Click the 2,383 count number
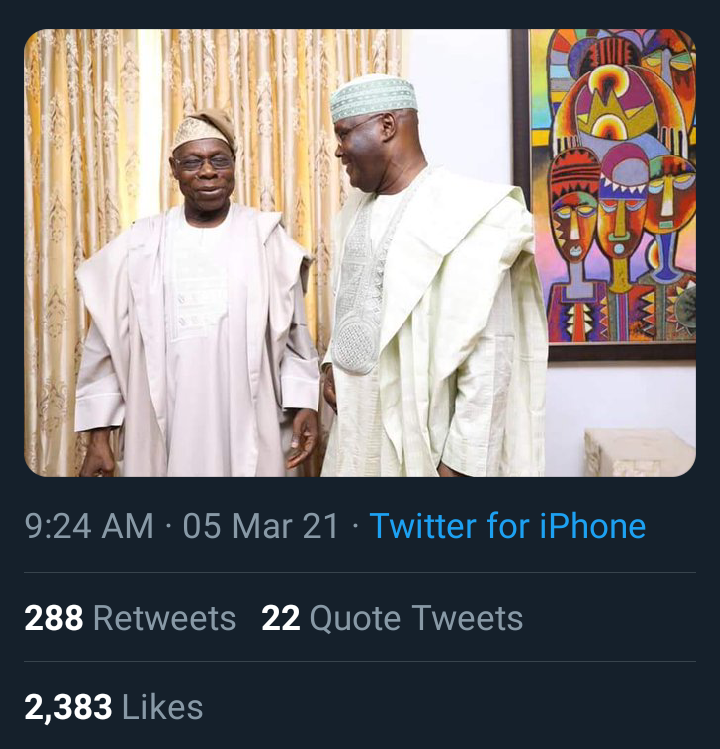Image resolution: width=720 pixels, height=749 pixels. point(68,707)
